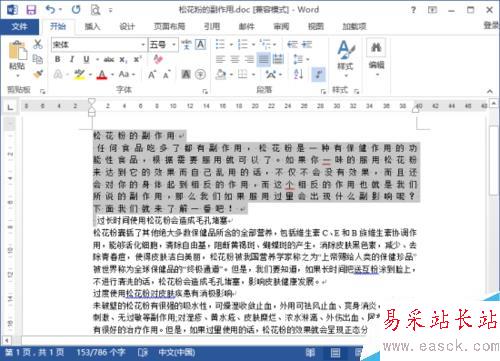
Task: Undo the last action
Action: tap(51, 10)
